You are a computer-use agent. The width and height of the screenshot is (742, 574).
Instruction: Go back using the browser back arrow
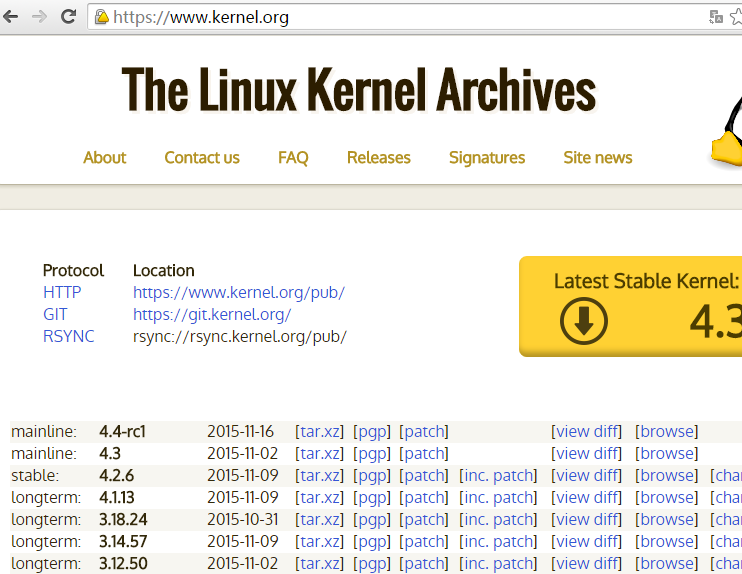pos(10,17)
